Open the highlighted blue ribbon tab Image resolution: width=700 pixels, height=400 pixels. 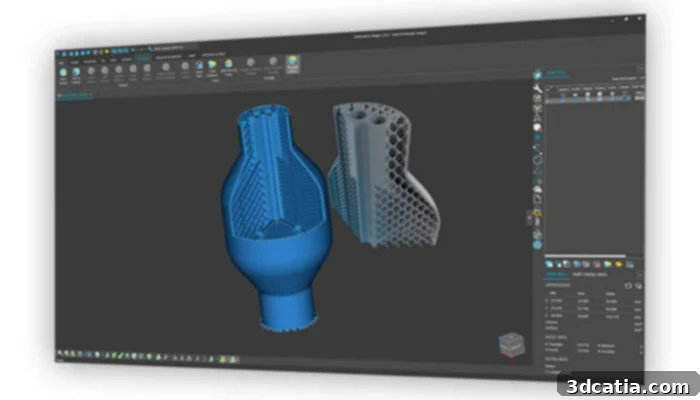[143, 58]
